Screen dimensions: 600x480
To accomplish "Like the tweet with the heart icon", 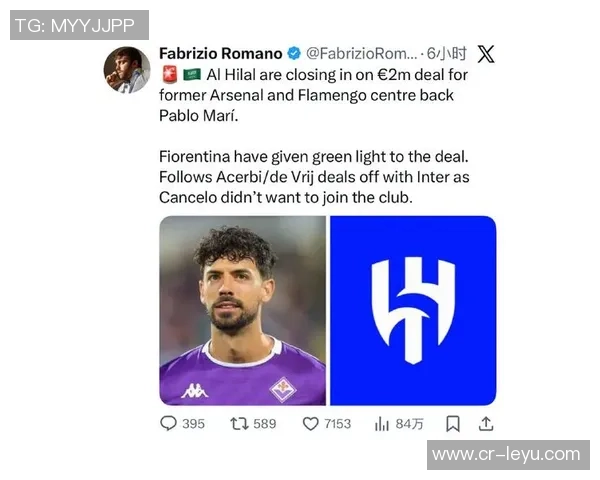I will 310,424.
